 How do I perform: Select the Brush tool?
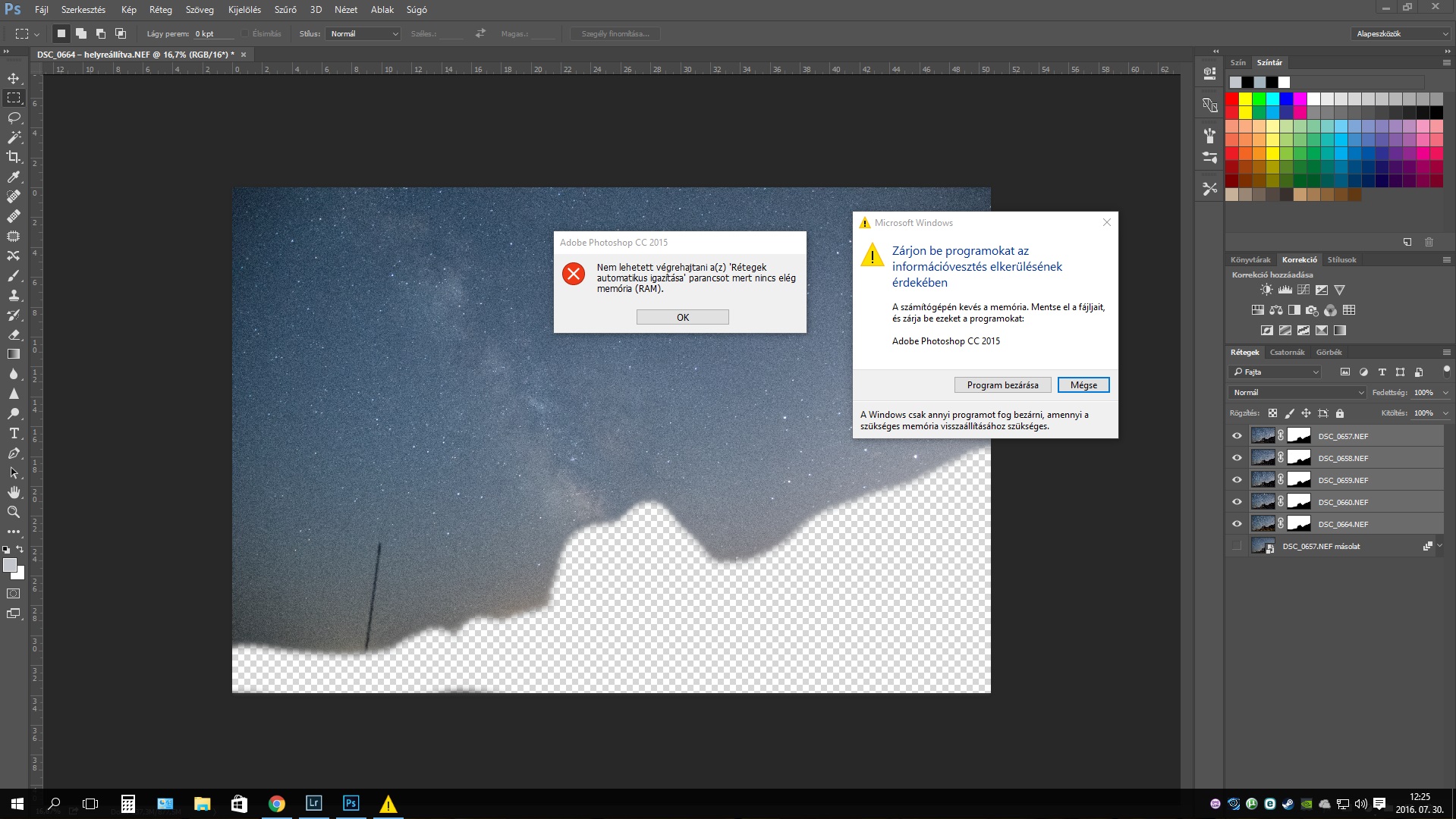click(x=14, y=275)
